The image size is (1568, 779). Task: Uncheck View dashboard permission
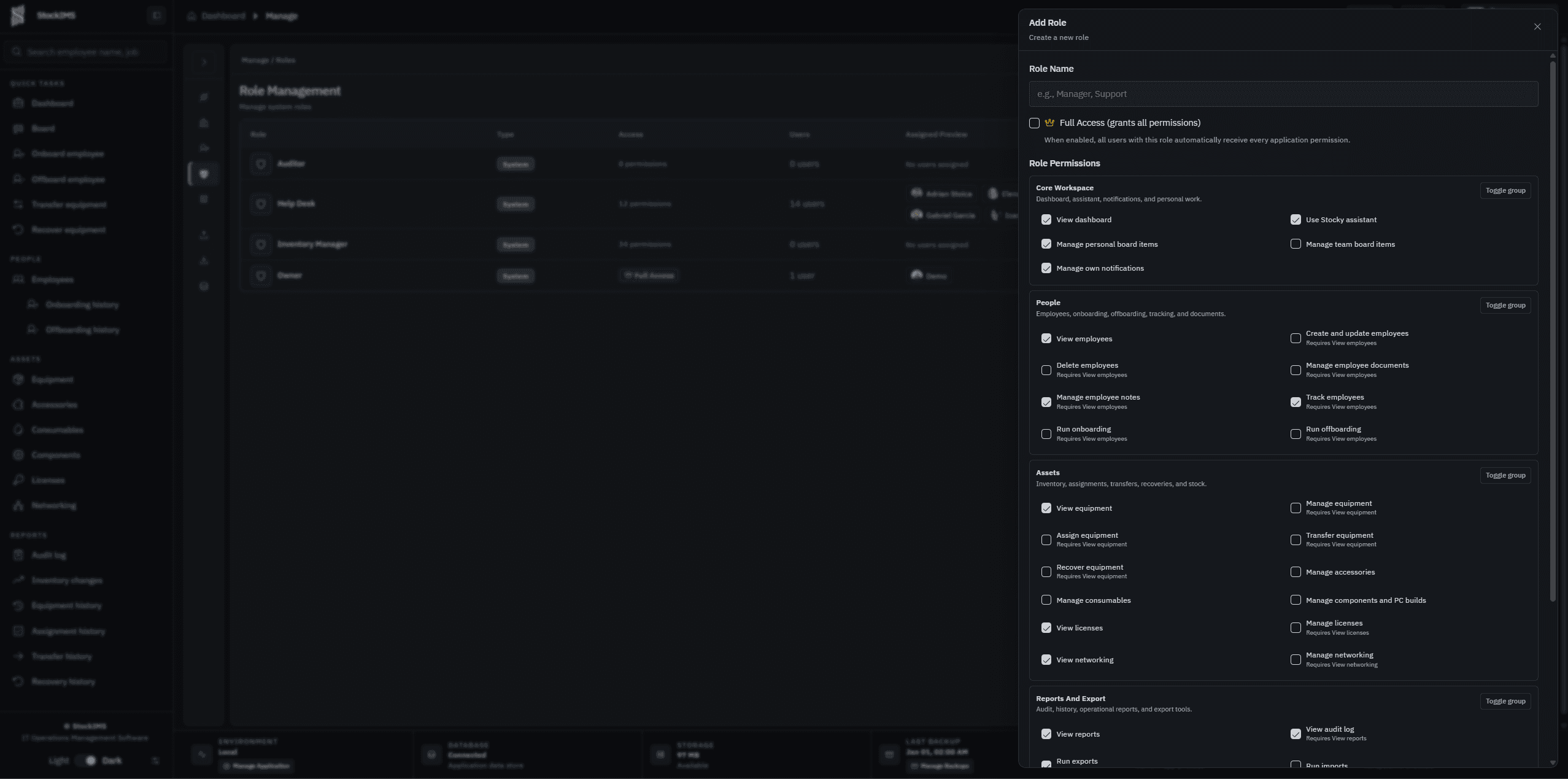(1046, 220)
